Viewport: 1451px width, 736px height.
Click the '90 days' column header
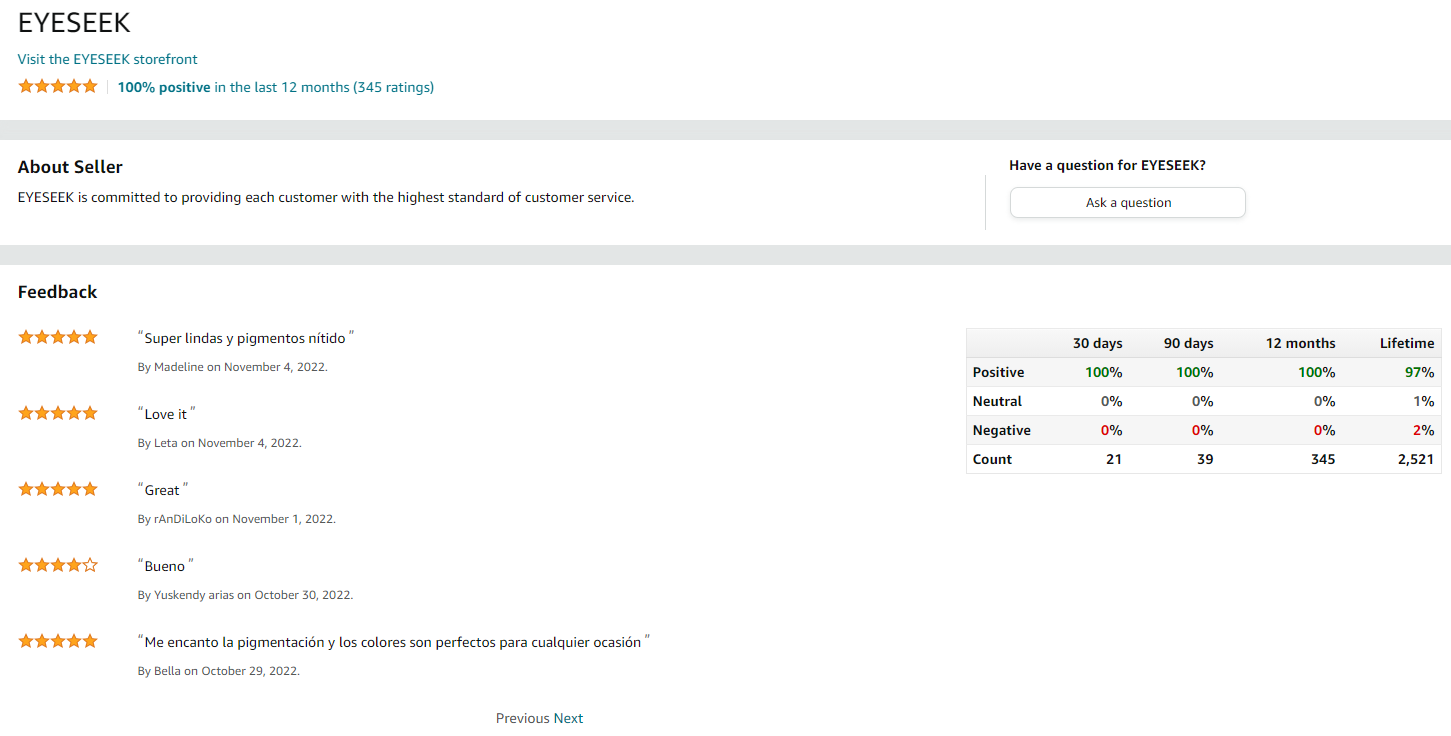[1189, 343]
